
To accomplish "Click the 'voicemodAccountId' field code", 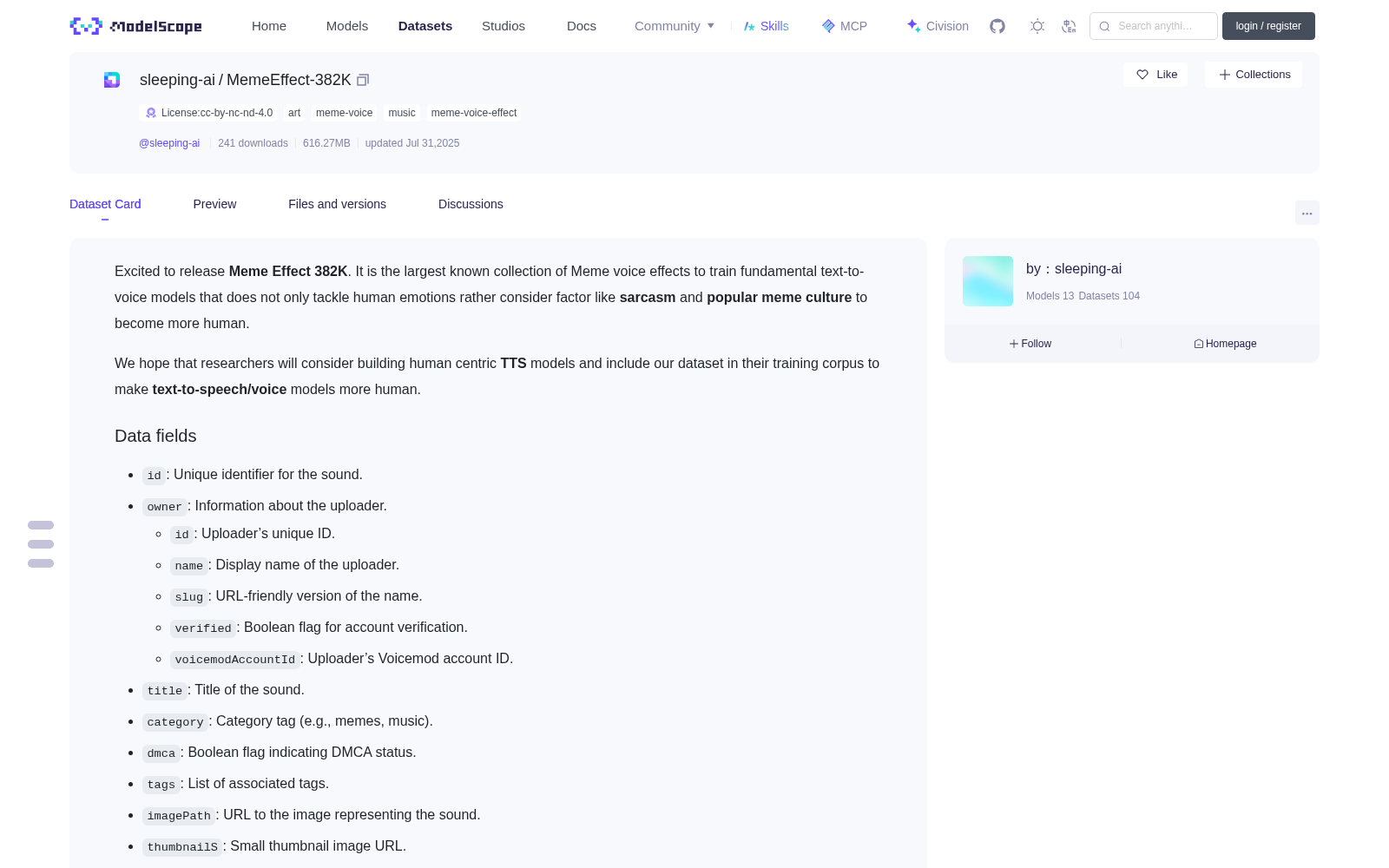I will tap(235, 660).
